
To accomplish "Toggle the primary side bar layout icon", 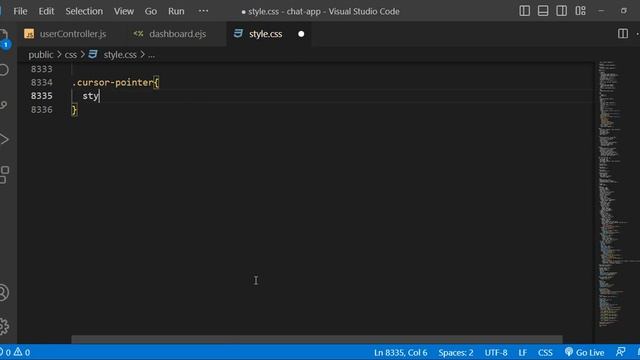I will (x=524, y=11).
